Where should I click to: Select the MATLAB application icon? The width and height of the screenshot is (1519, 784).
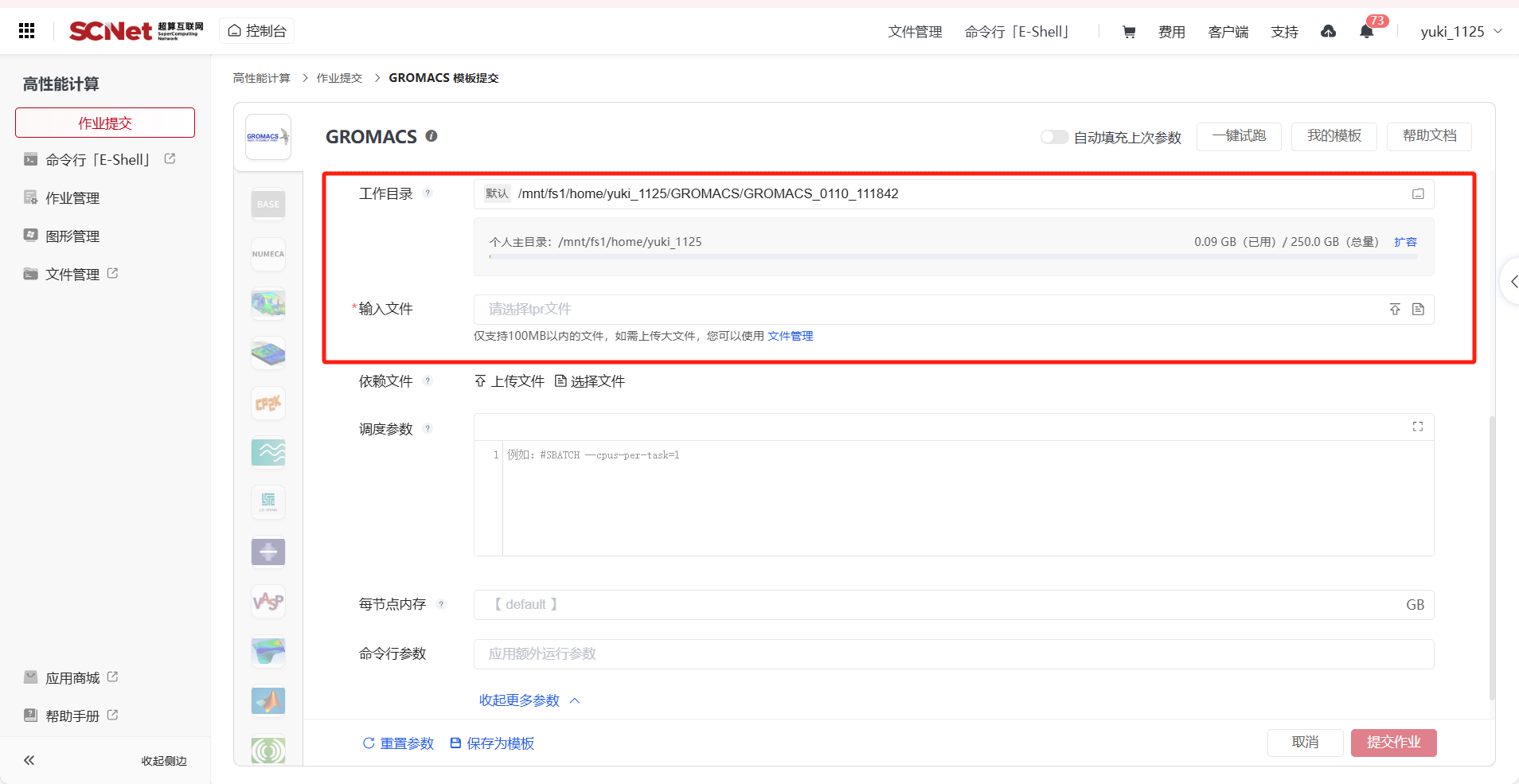coord(268,701)
